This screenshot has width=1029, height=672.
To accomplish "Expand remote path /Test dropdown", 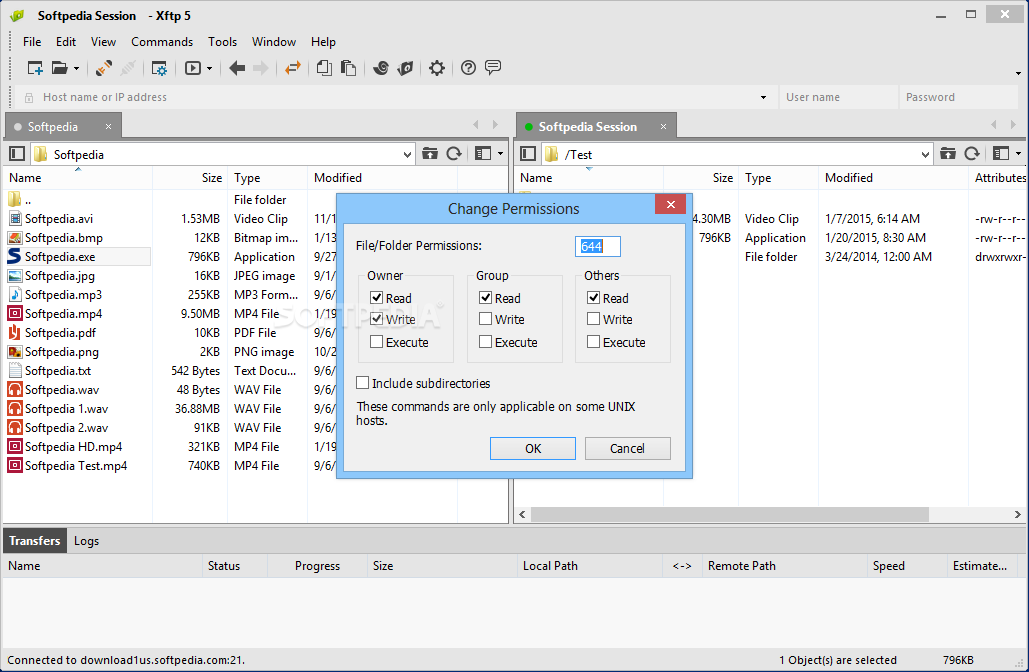I will click(x=925, y=155).
